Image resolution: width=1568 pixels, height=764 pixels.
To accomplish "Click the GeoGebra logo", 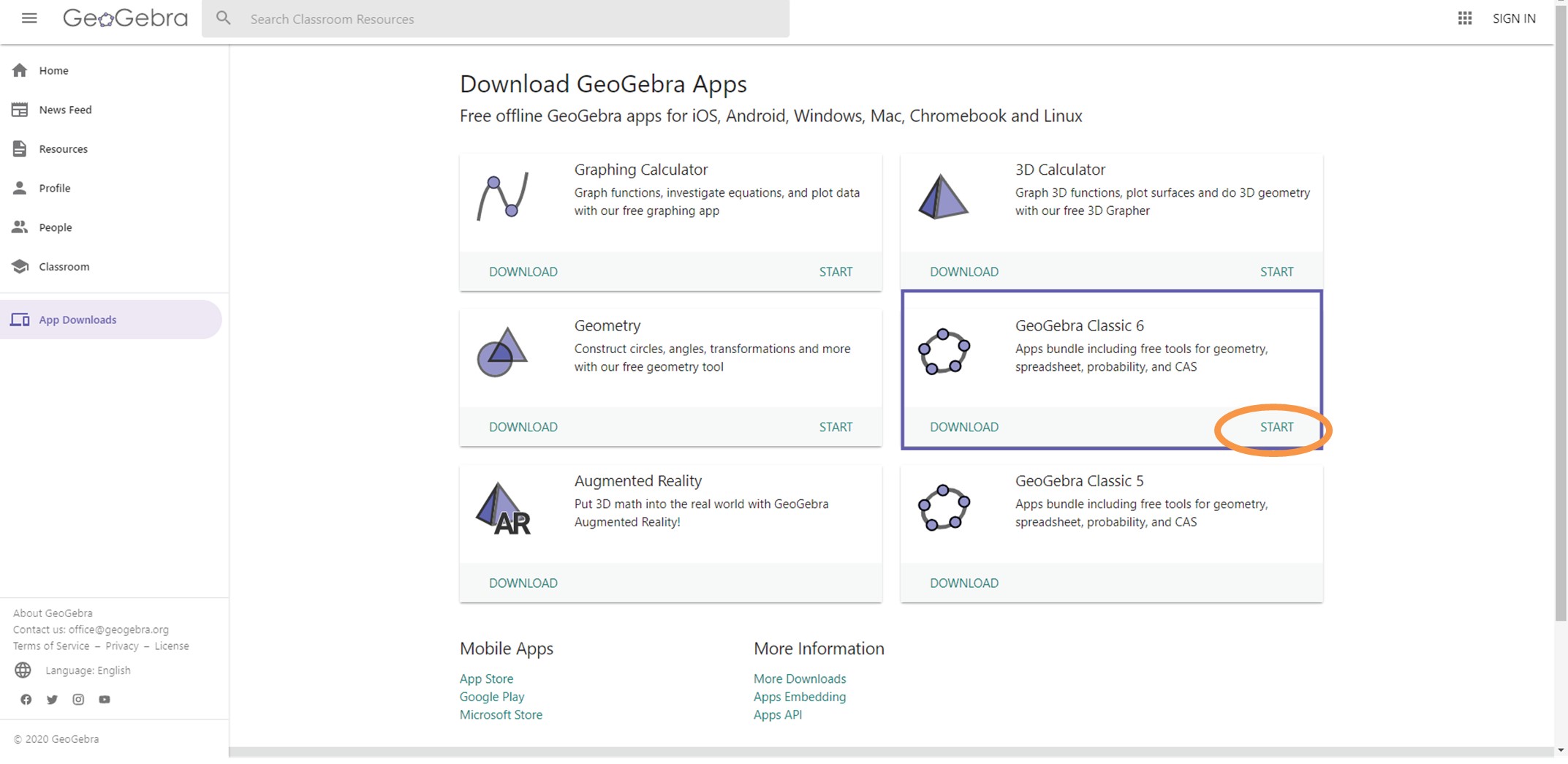I will pos(125,18).
